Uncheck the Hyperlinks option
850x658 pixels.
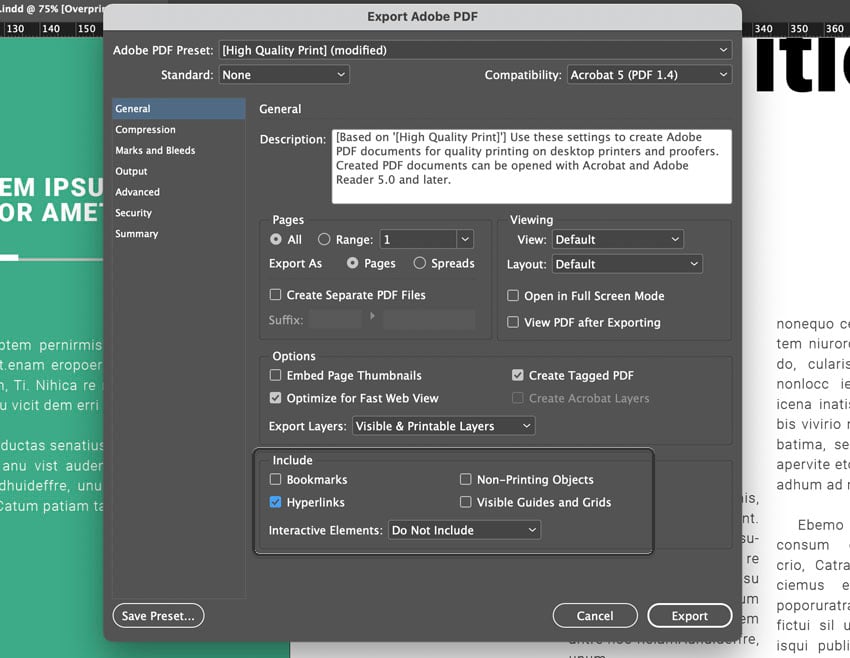click(x=274, y=502)
